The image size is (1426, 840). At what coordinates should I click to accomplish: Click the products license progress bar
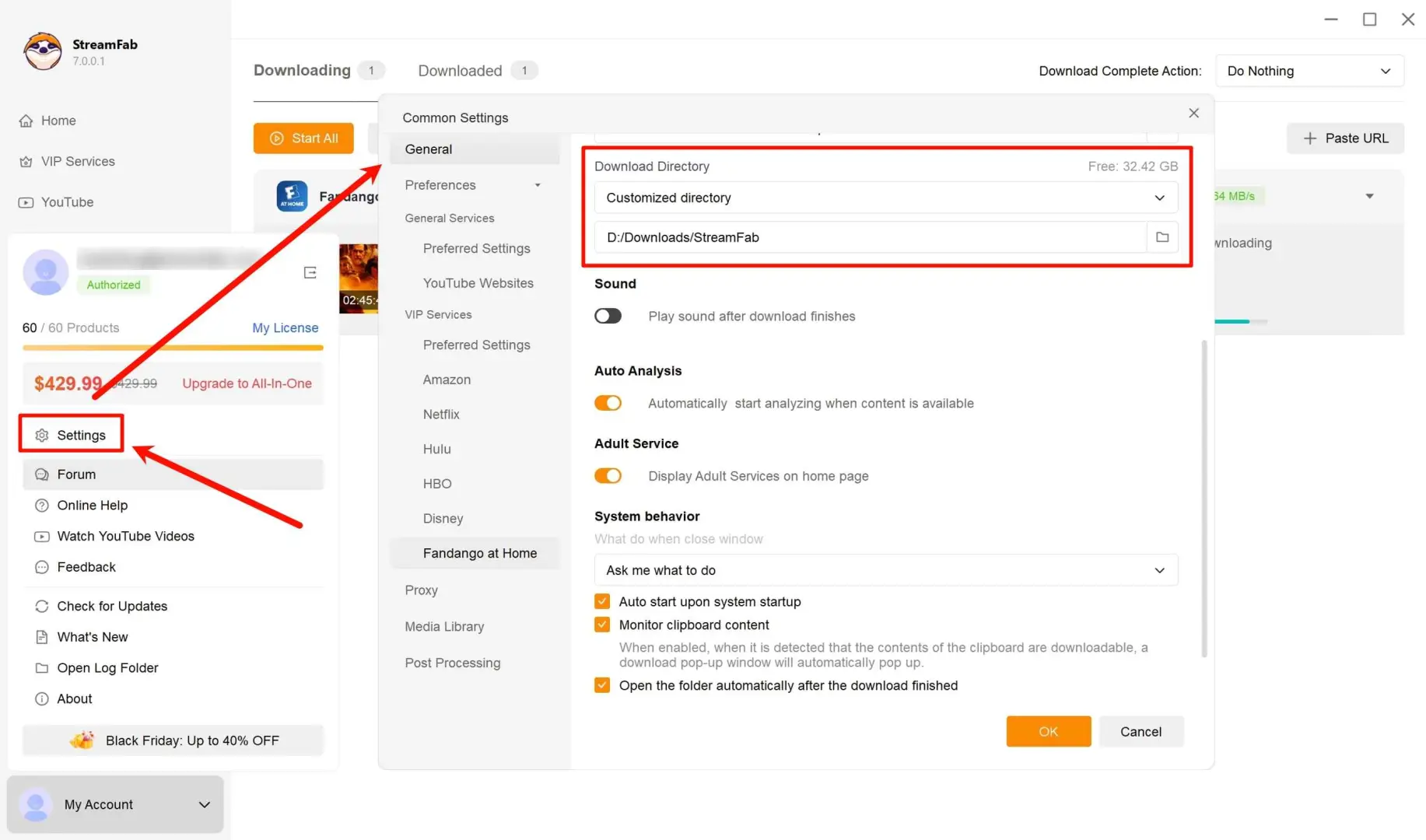tap(173, 348)
